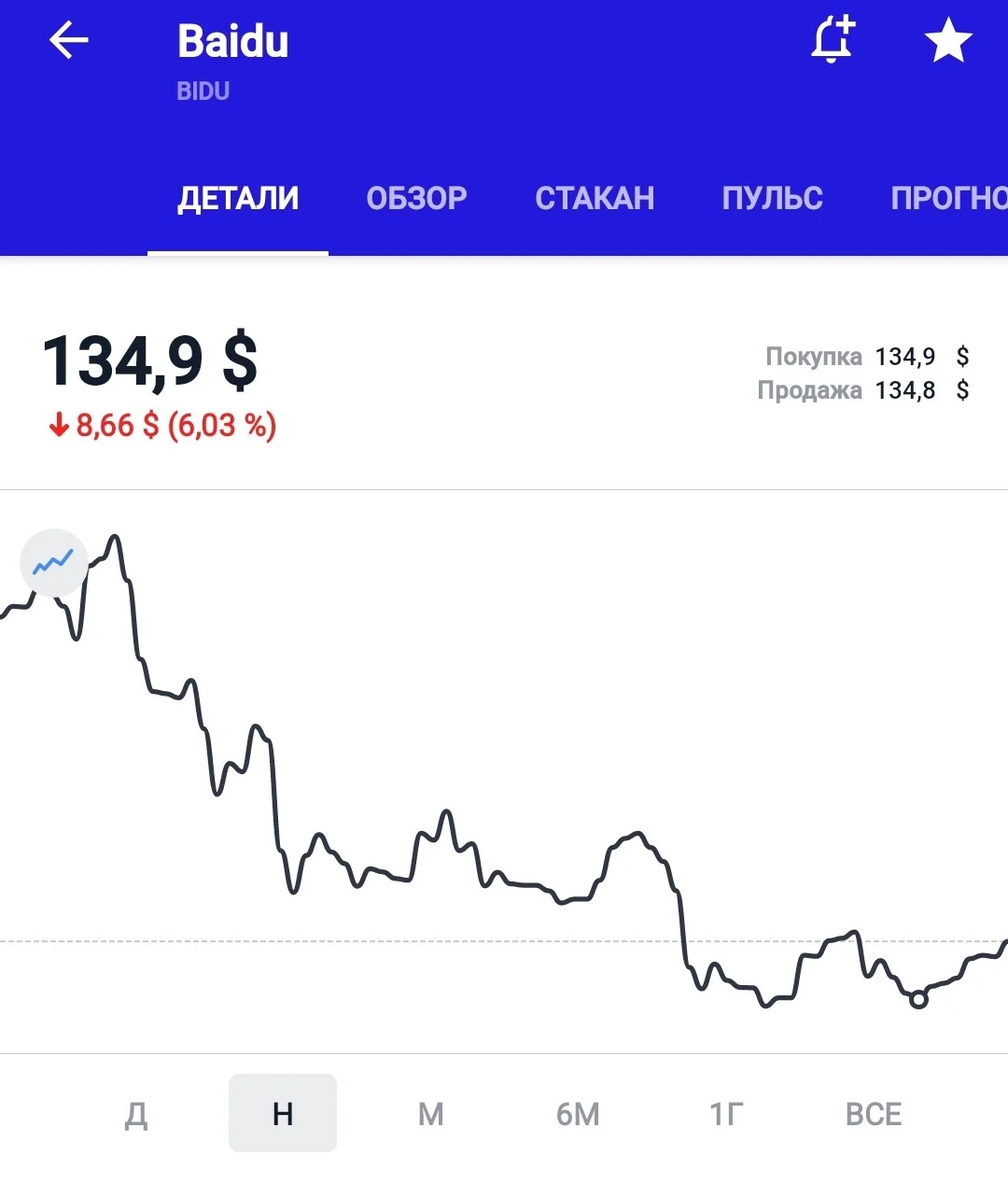Show the ВСЕ full history range

(x=874, y=1114)
